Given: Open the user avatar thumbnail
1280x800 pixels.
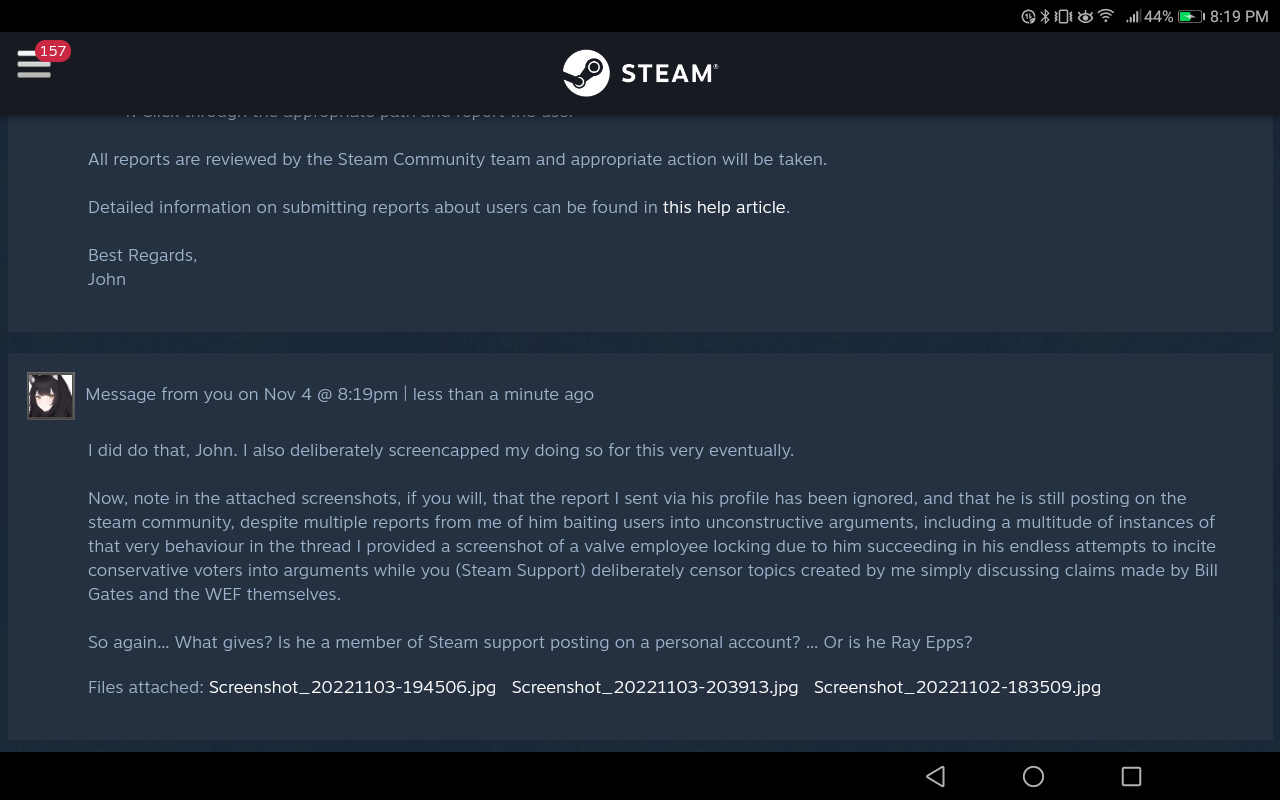Looking at the screenshot, I should point(50,396).
